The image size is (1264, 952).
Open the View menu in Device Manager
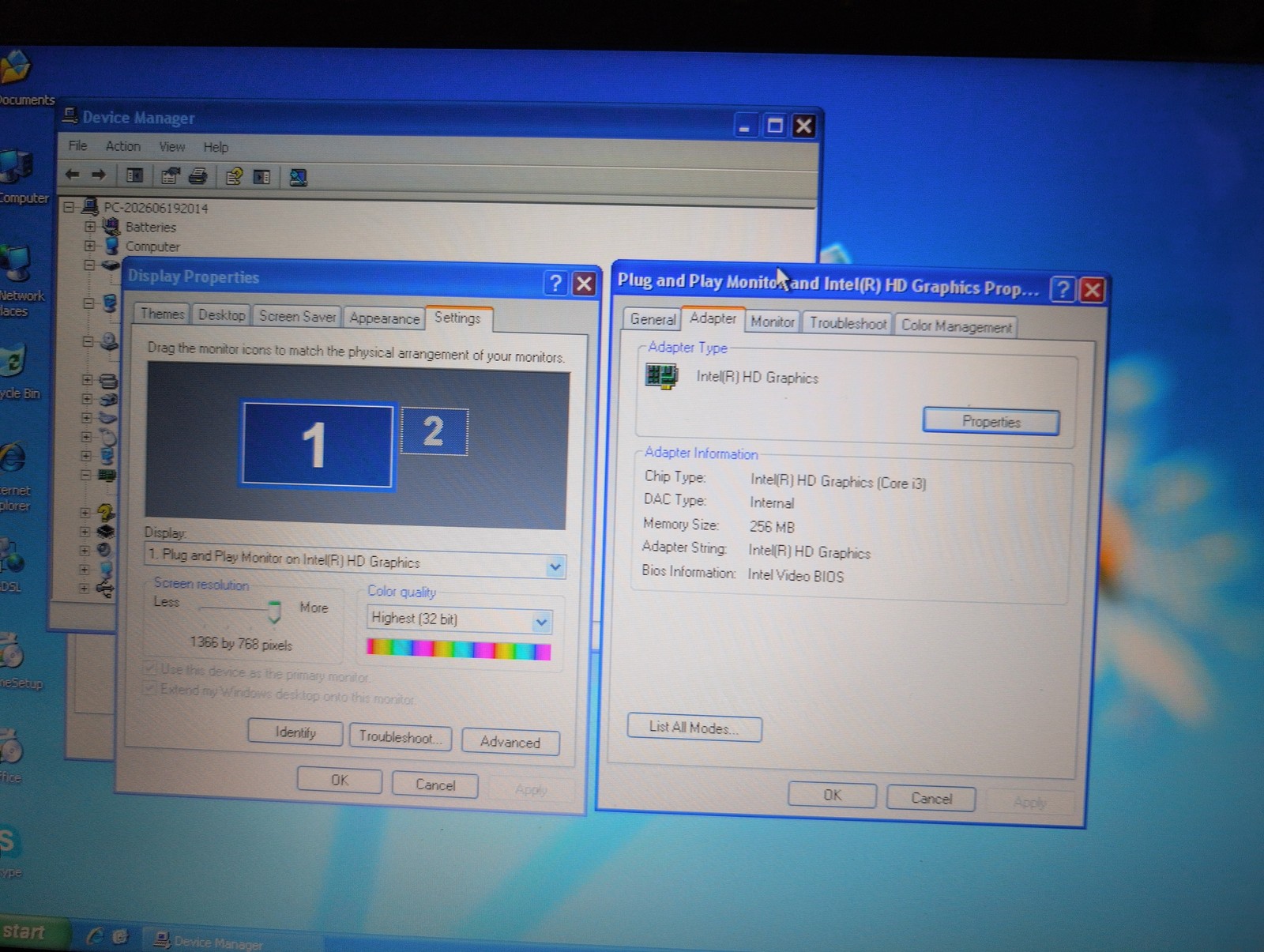coord(171,147)
